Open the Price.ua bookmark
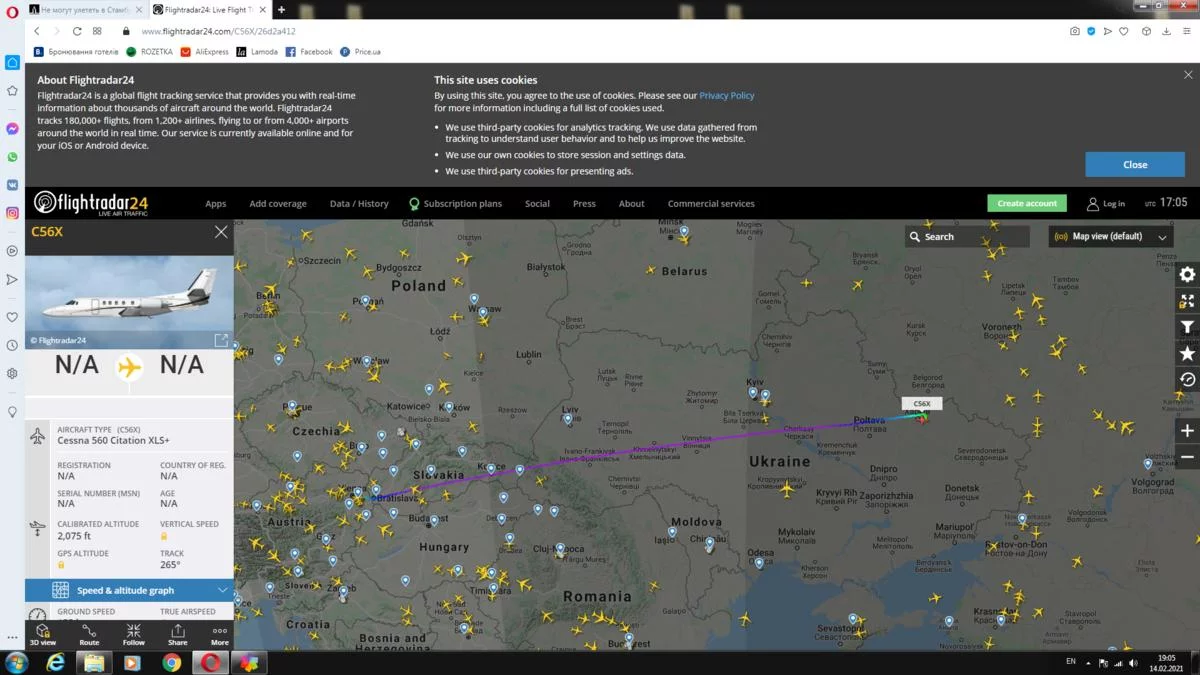Viewport: 1200px width, 675px height. [x=360, y=52]
